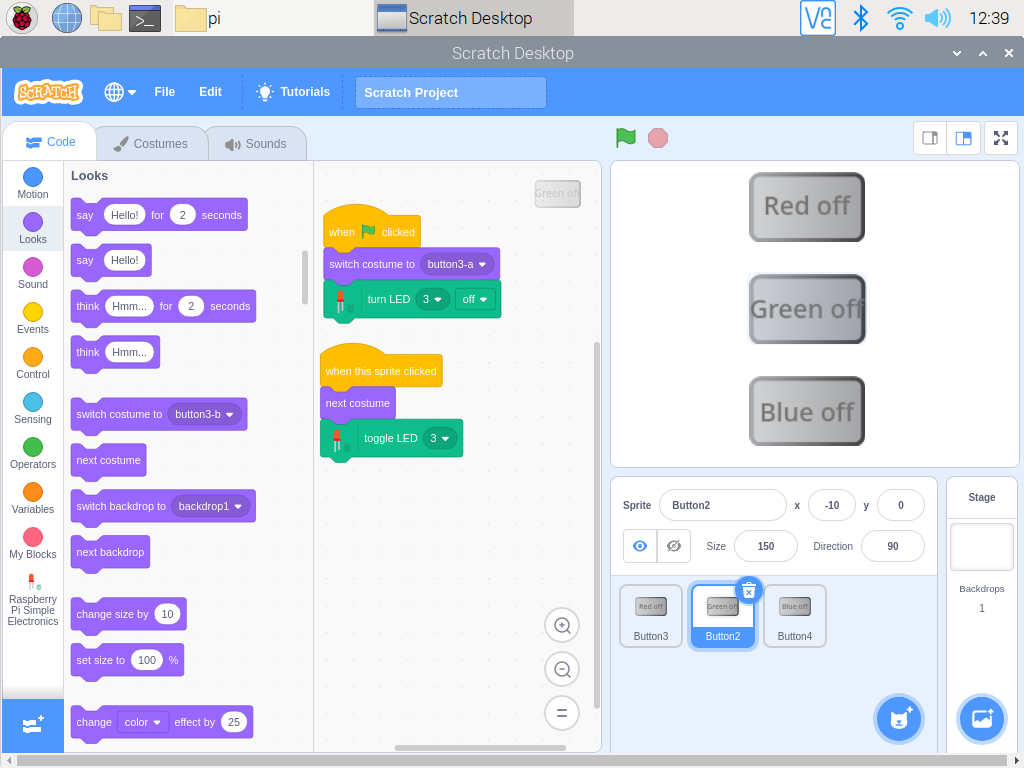Click the Add Extension button
1024x768 pixels.
[x=33, y=726]
